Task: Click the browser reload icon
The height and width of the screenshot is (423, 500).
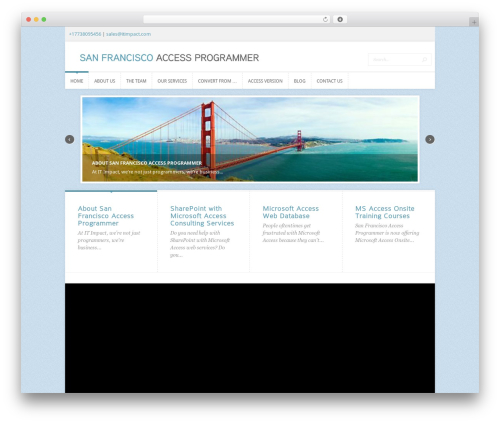Action: click(x=325, y=19)
